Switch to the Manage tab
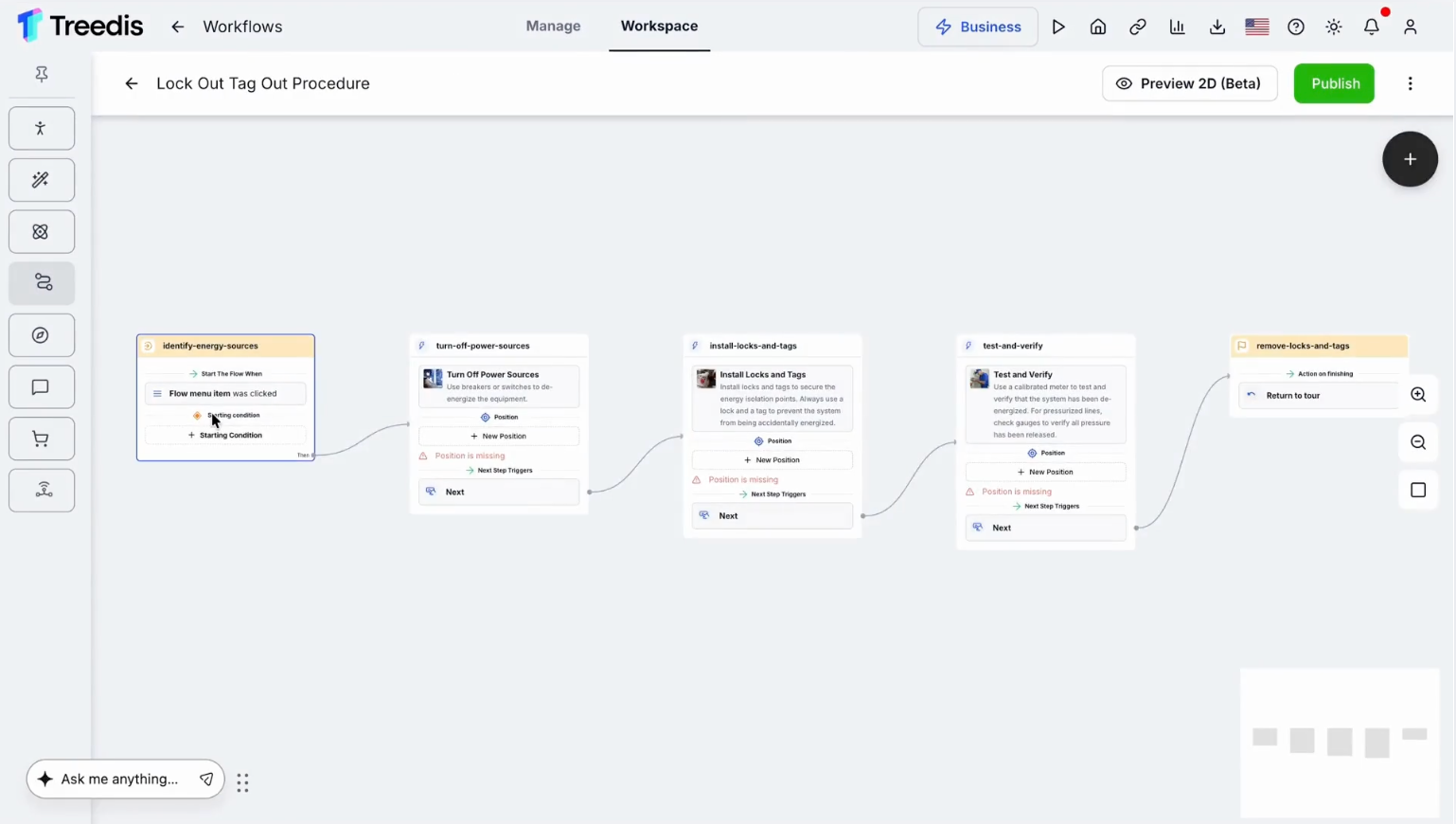Viewport: 1456px width, 824px height. click(x=554, y=26)
